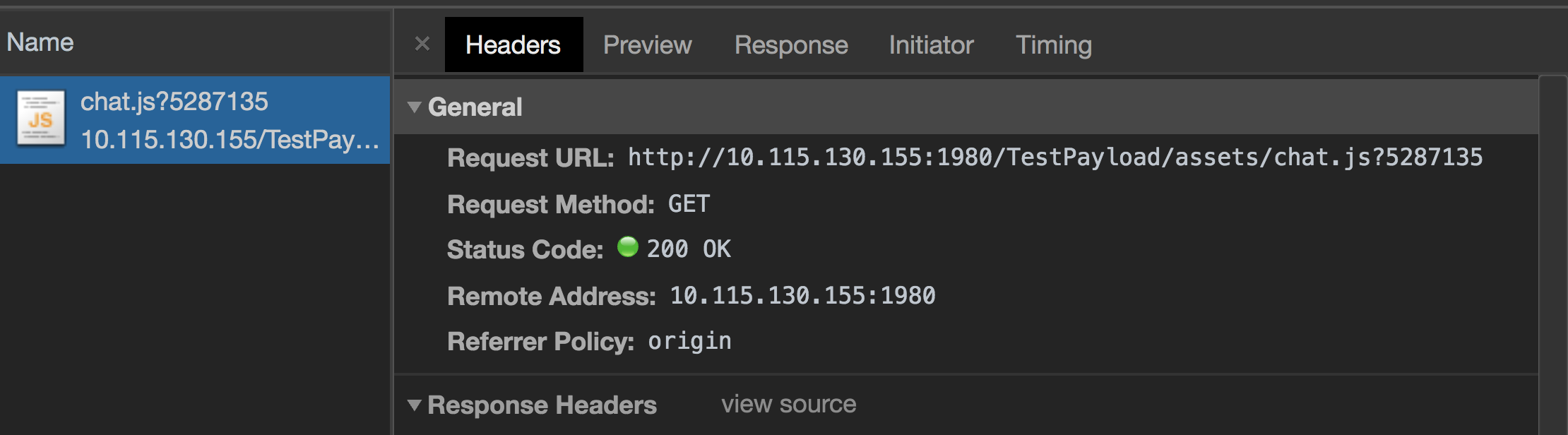Open the Initiator tab
The image size is (1568, 435).
[931, 45]
